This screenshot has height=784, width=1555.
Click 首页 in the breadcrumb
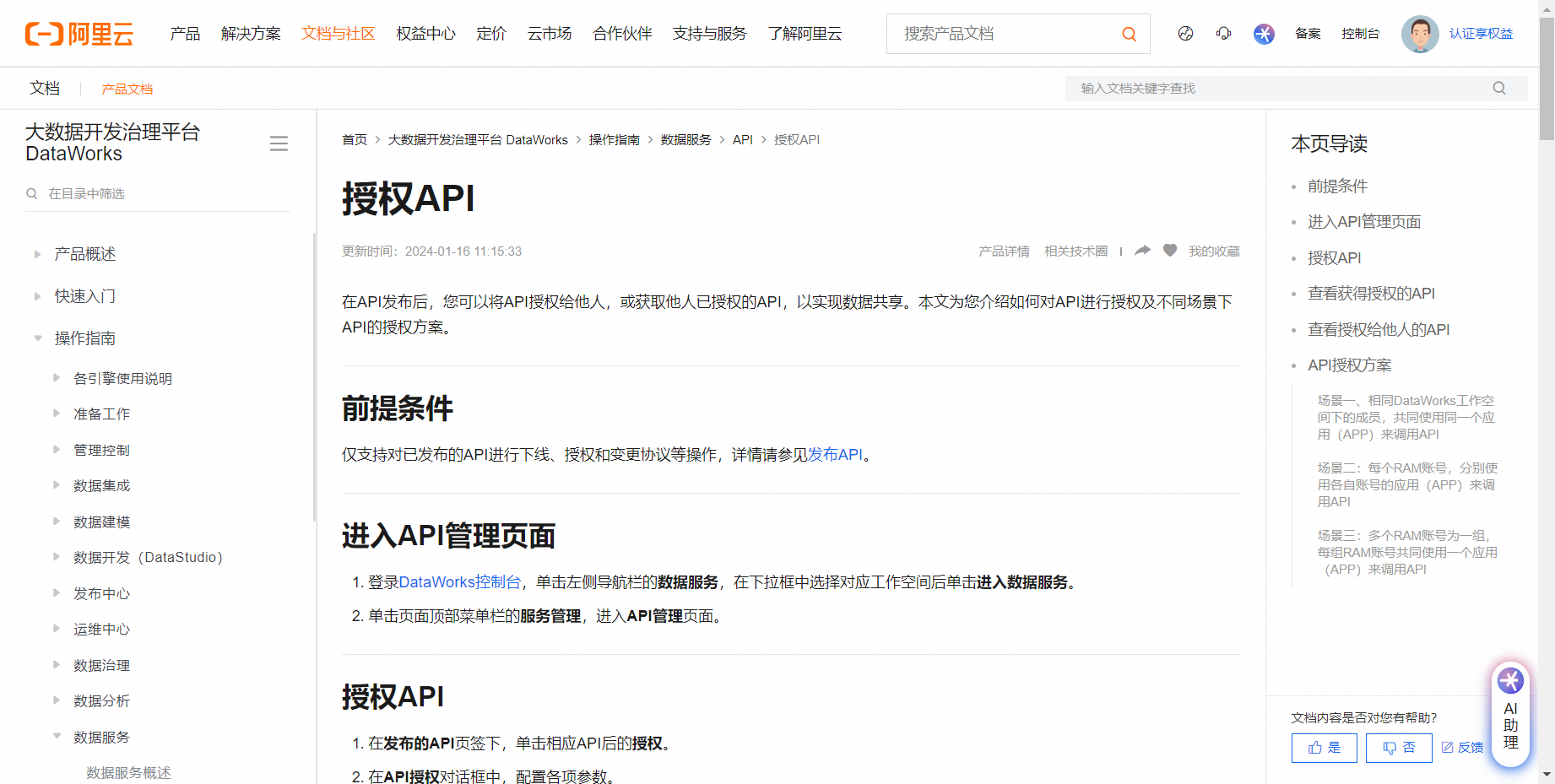355,140
